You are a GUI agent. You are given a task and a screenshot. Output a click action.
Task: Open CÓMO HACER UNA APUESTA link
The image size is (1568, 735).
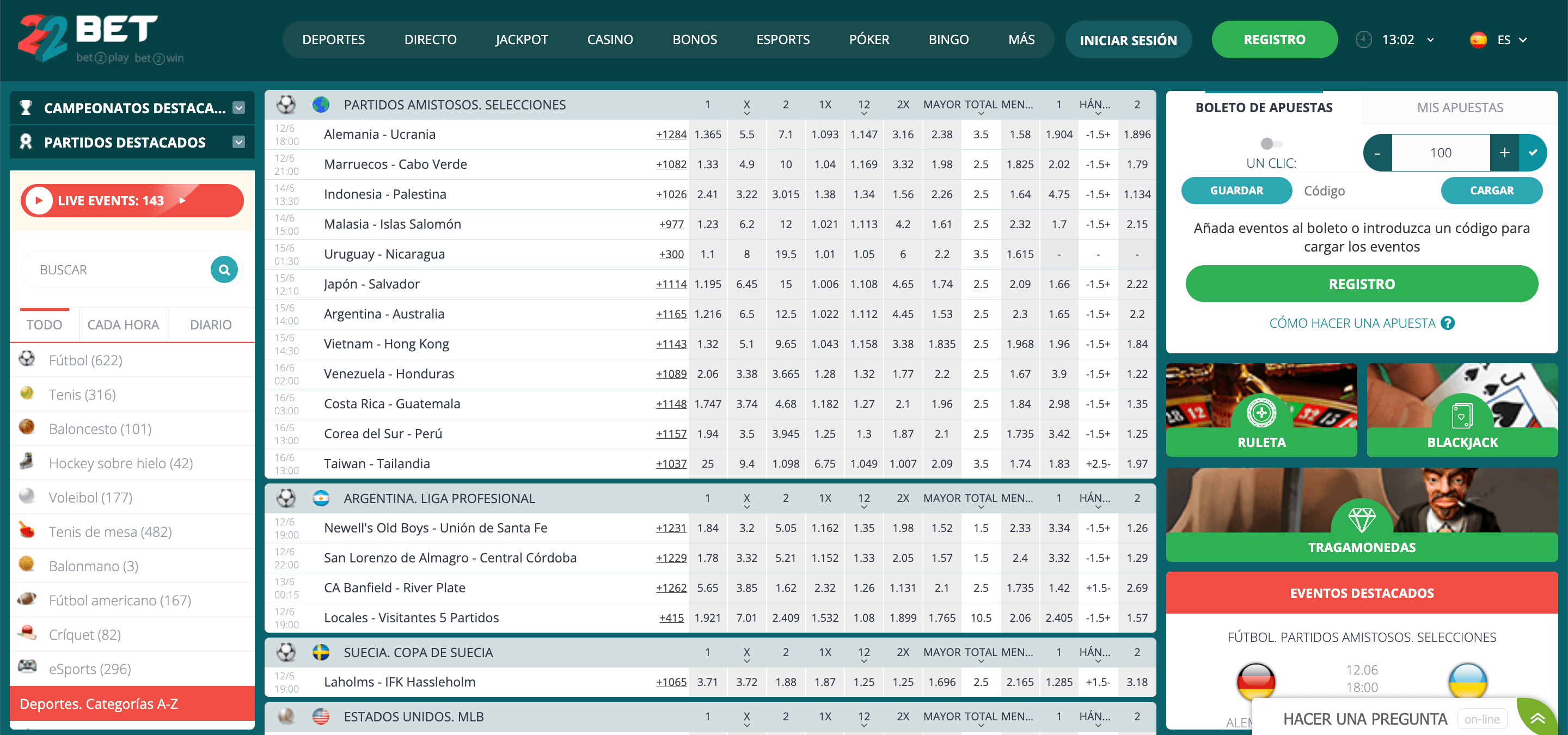click(1352, 323)
